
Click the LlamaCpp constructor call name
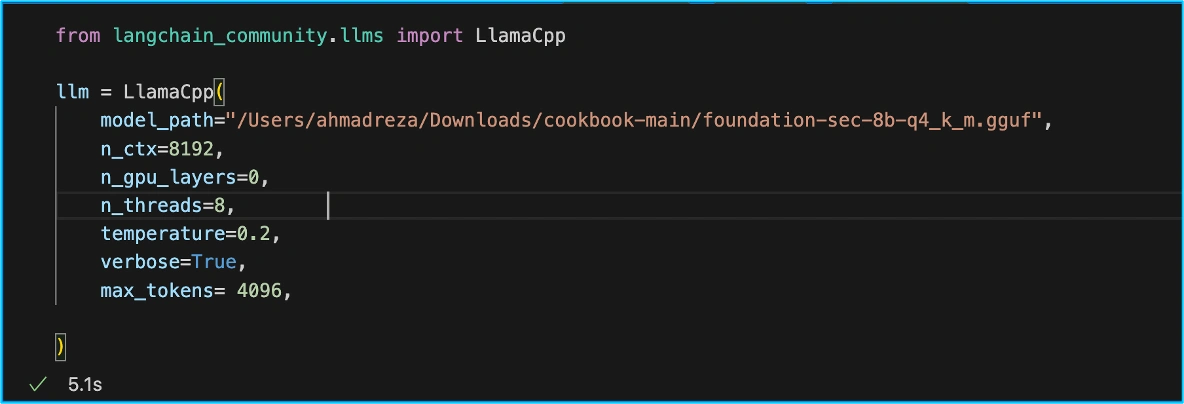[x=168, y=92]
